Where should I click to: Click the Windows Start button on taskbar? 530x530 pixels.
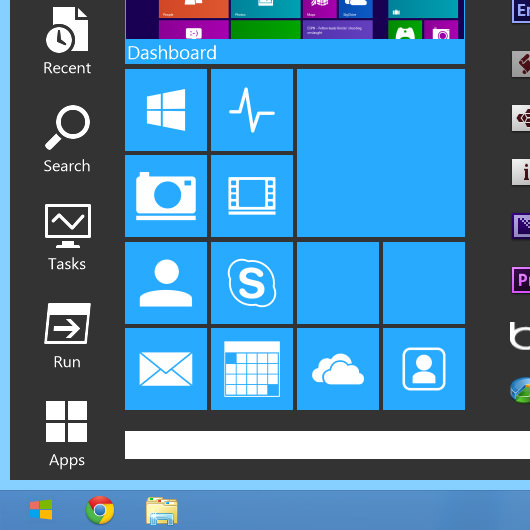click(41, 509)
